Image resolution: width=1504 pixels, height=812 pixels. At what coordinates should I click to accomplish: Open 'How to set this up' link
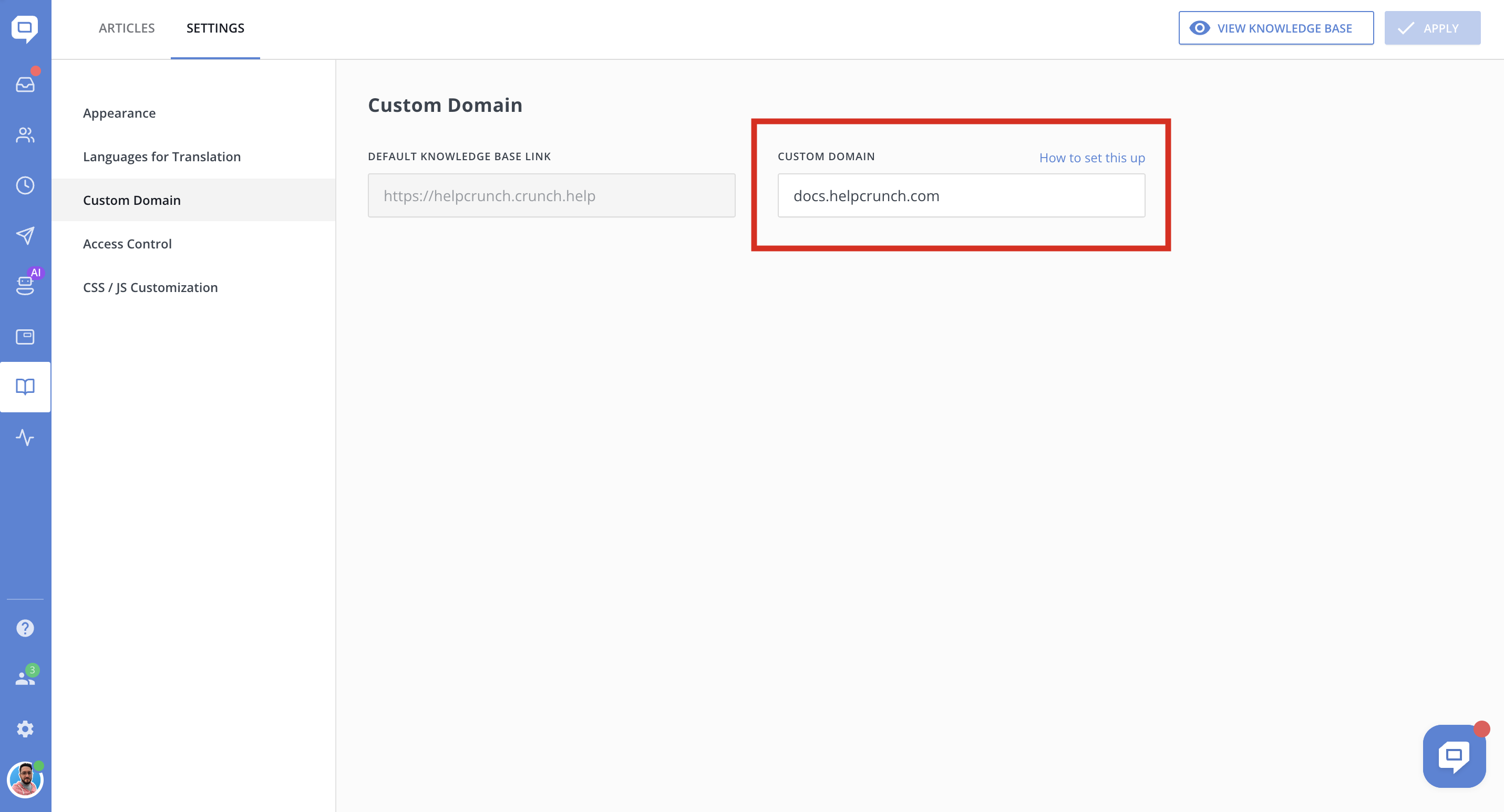tap(1091, 158)
